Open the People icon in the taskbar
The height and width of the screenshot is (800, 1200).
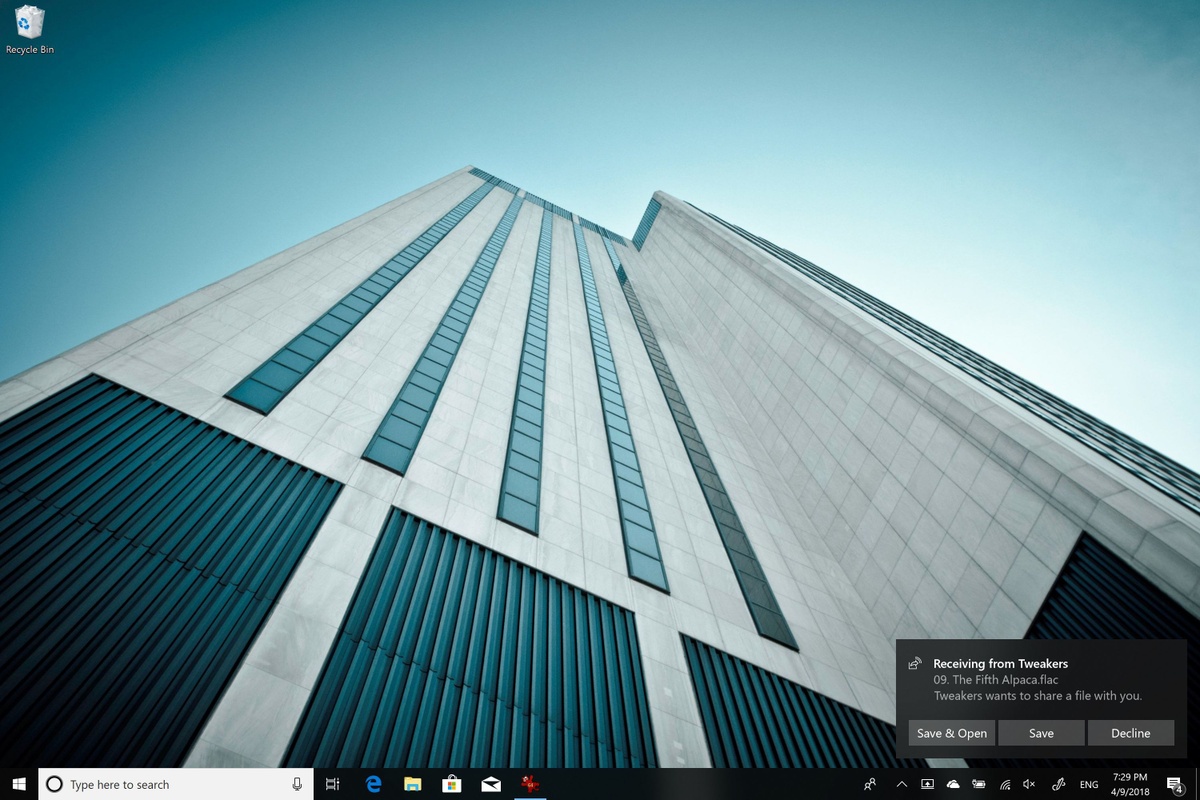click(x=871, y=785)
